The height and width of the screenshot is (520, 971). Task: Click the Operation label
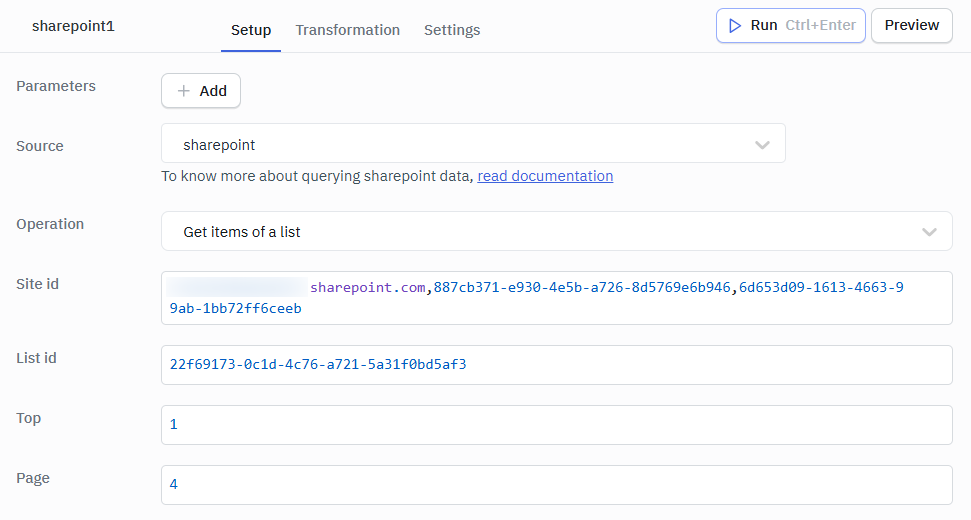point(50,224)
